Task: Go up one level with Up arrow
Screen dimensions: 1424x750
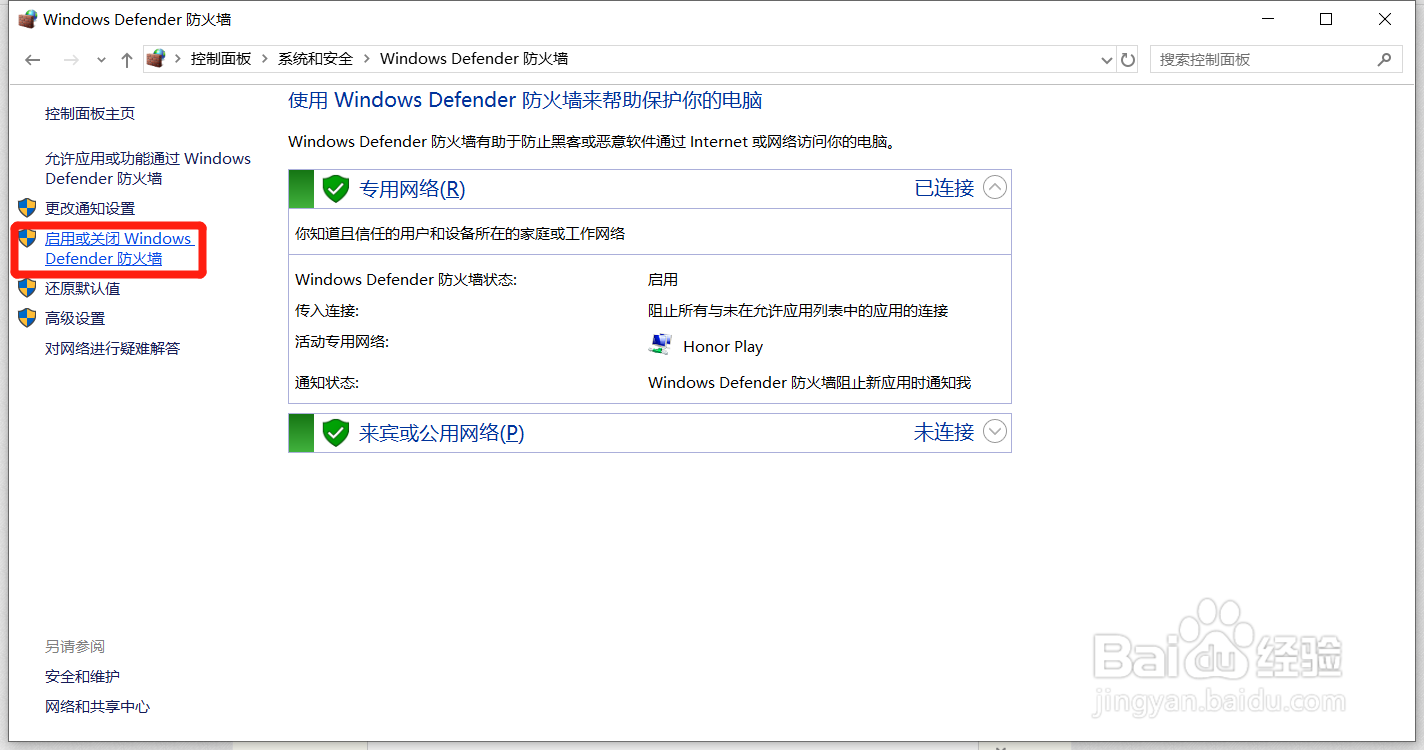Action: click(x=126, y=60)
